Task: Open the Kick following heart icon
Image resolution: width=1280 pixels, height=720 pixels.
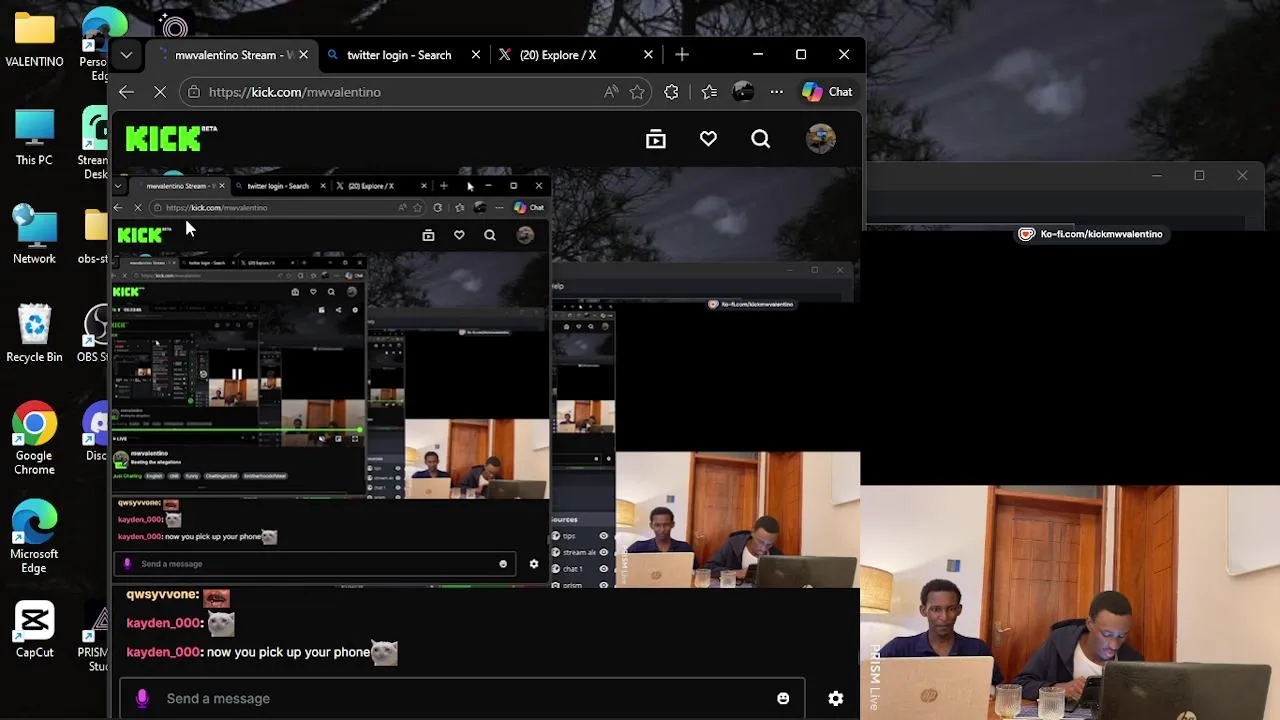Action: [x=708, y=139]
